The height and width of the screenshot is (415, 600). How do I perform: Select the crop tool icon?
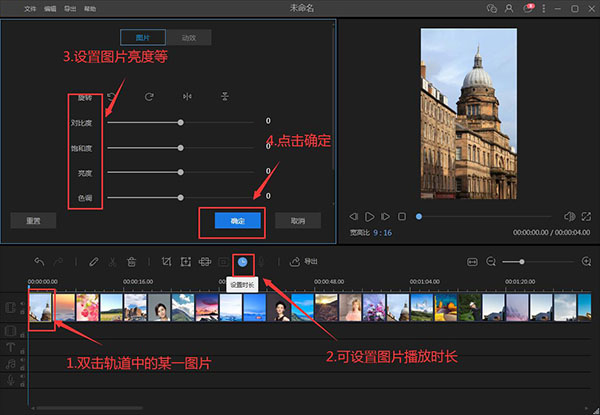pos(166,262)
